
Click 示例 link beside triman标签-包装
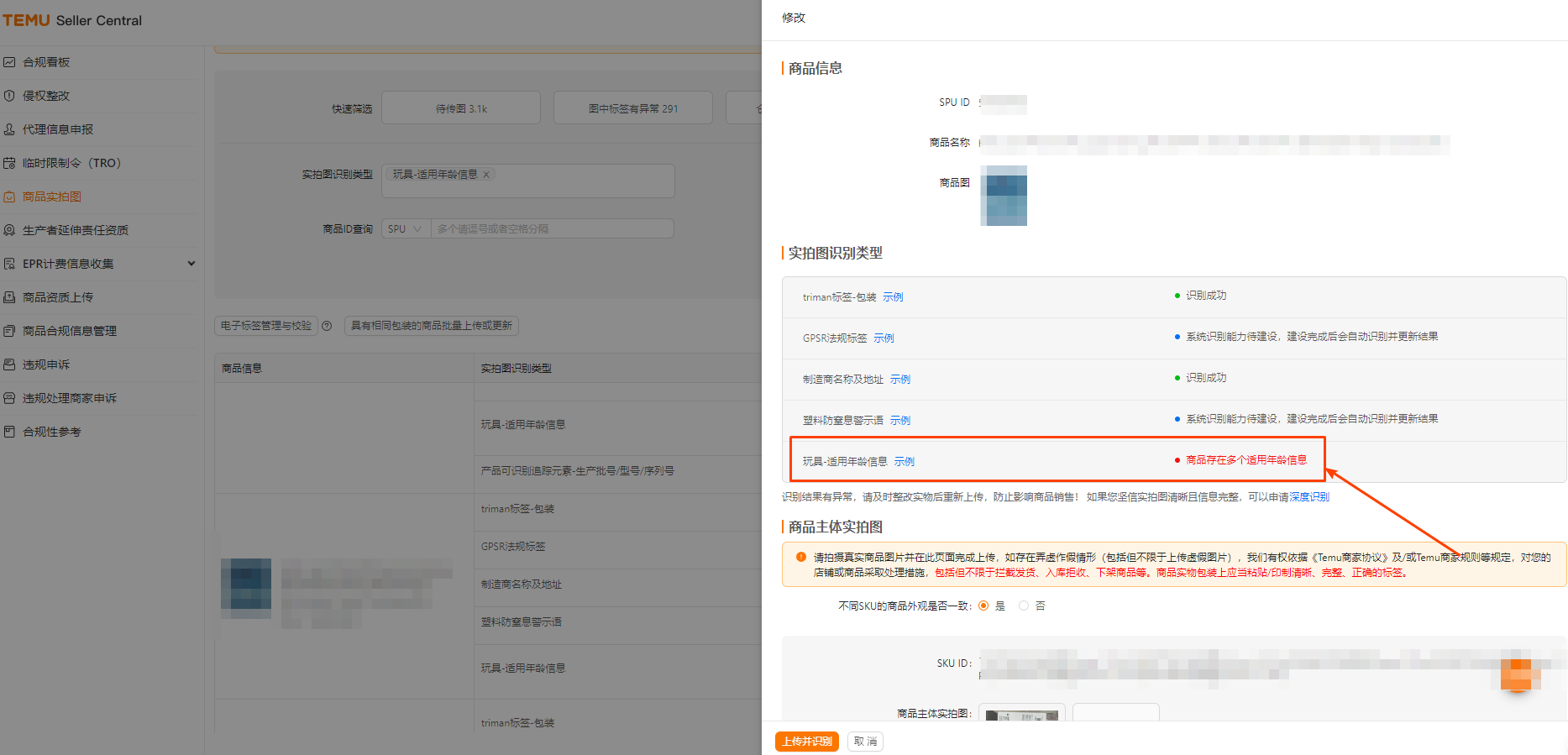(893, 297)
